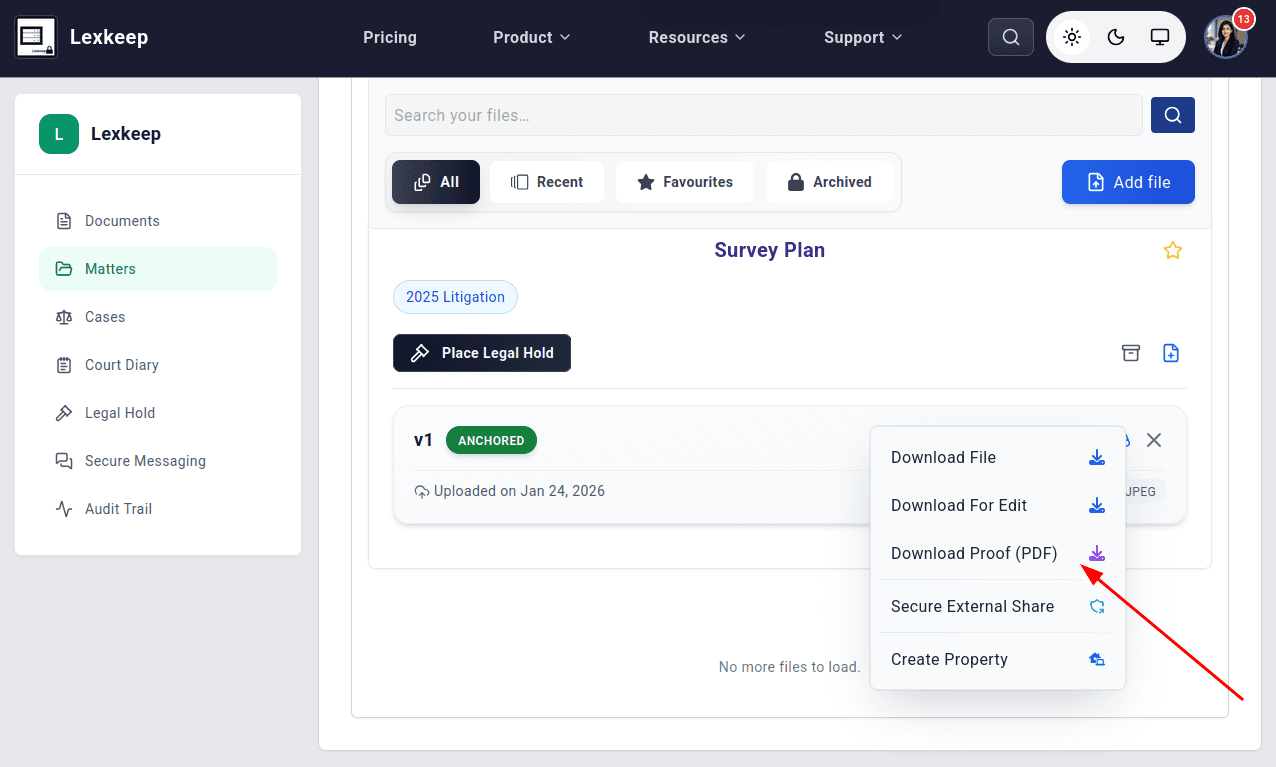Click the Lexkeep brand name in header
The height and width of the screenshot is (767, 1276).
coord(109,37)
